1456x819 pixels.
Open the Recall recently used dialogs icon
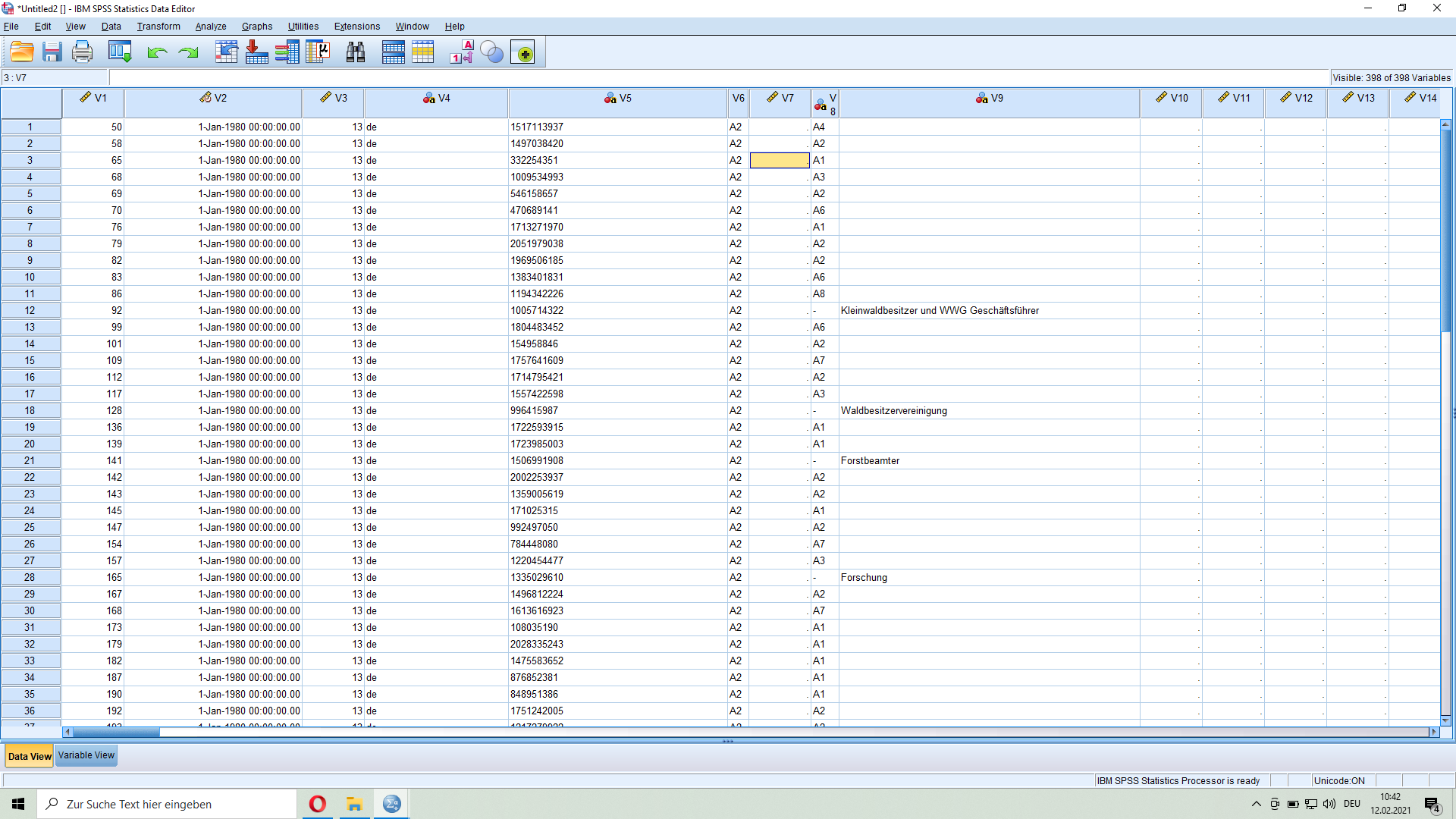click(120, 52)
